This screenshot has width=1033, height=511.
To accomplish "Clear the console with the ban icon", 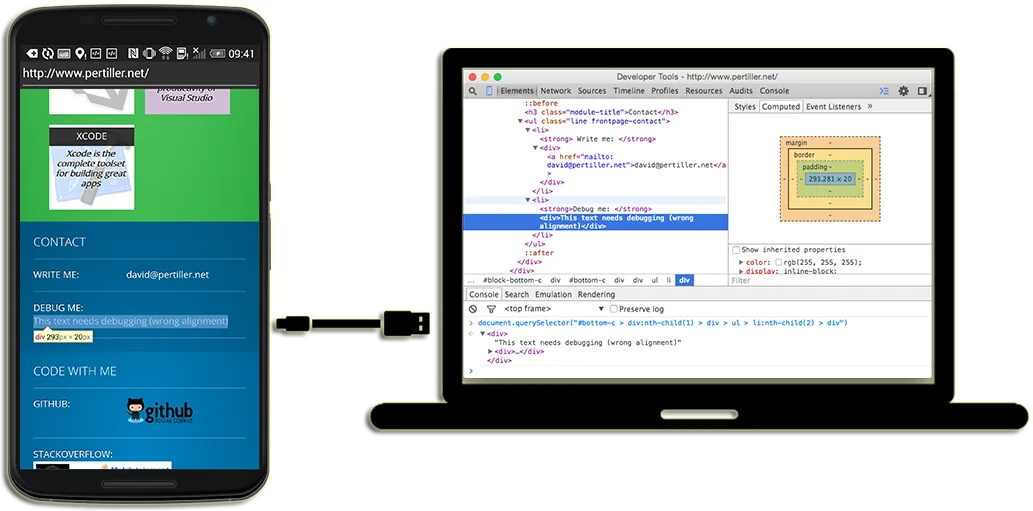I will tap(473, 309).
